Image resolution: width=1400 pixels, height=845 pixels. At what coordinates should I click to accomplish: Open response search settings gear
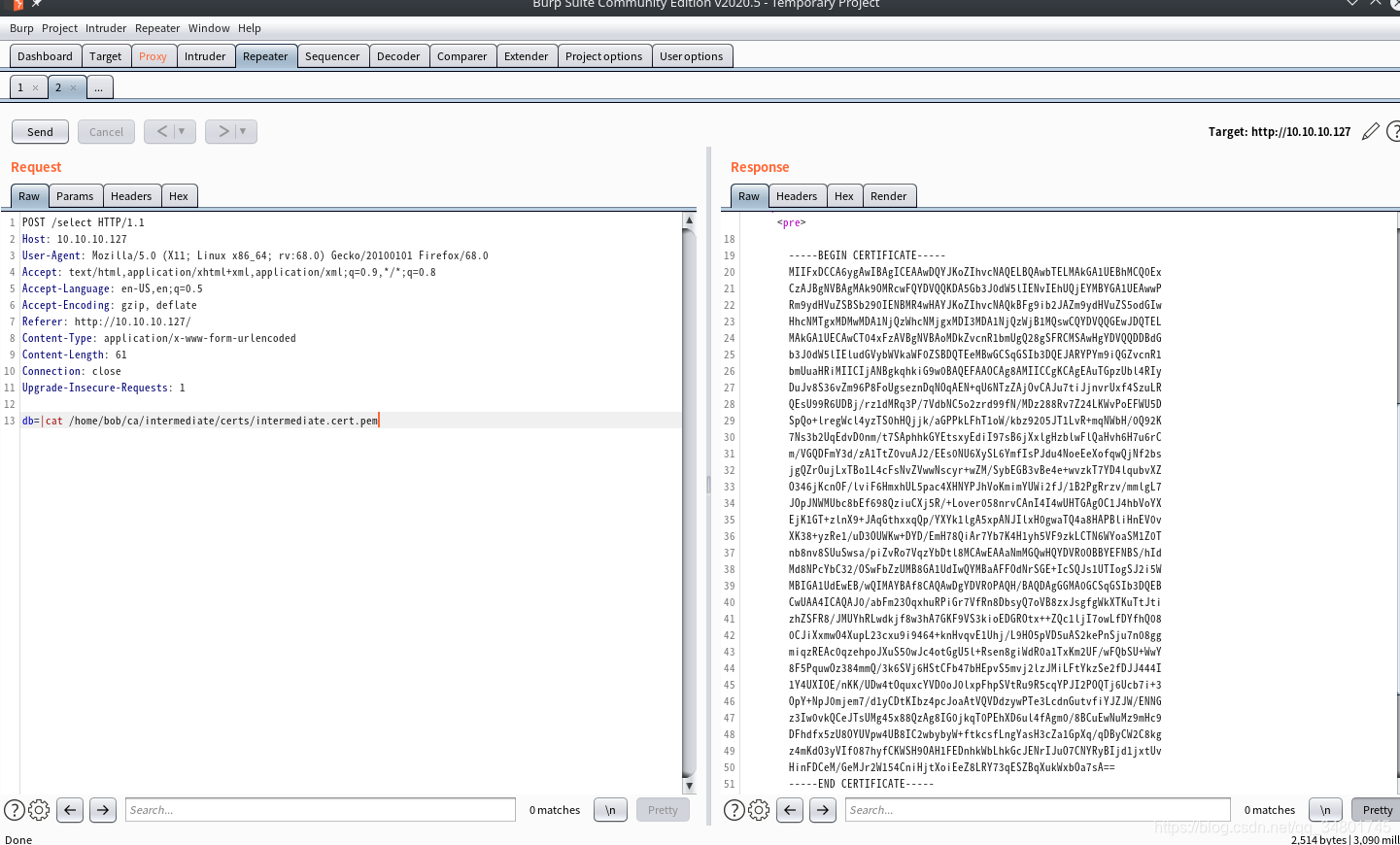pyautogui.click(x=759, y=810)
